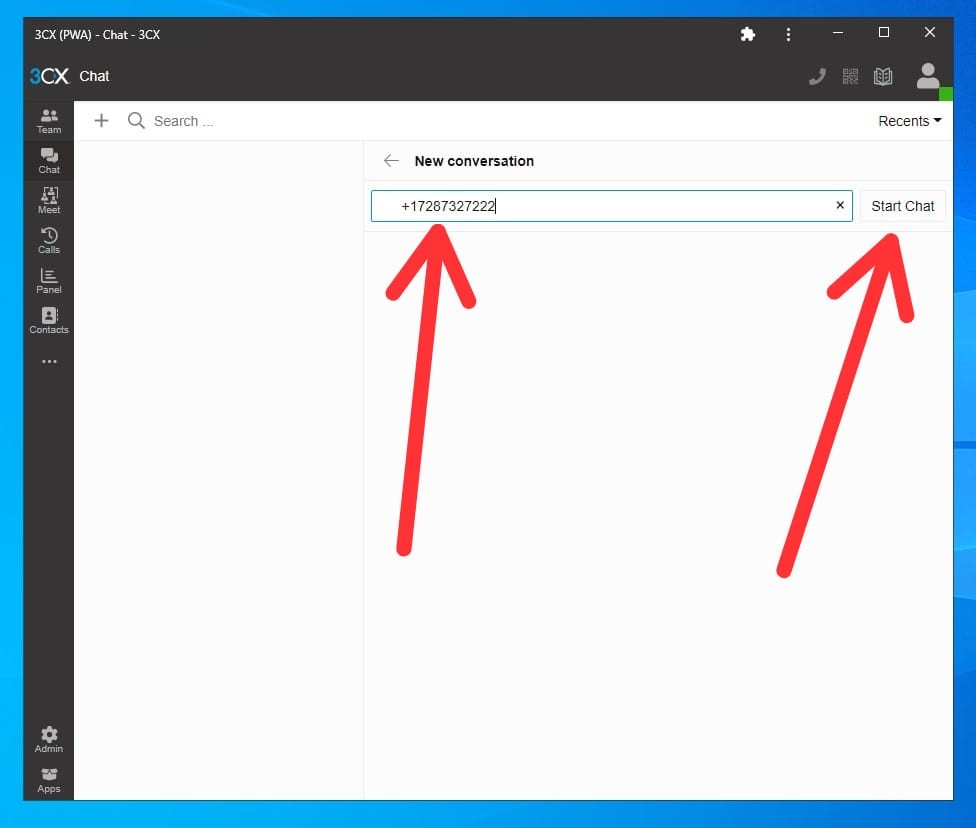Open Contacts from the sidebar
Image resolution: width=976 pixels, height=828 pixels.
(x=49, y=320)
